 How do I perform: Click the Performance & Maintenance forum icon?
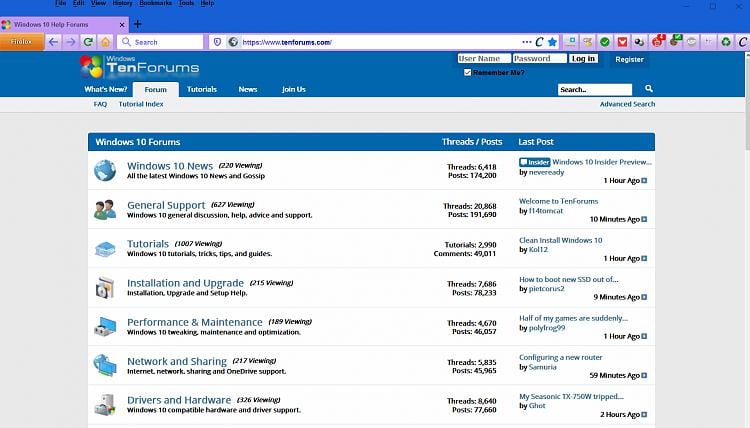pyautogui.click(x=105, y=327)
